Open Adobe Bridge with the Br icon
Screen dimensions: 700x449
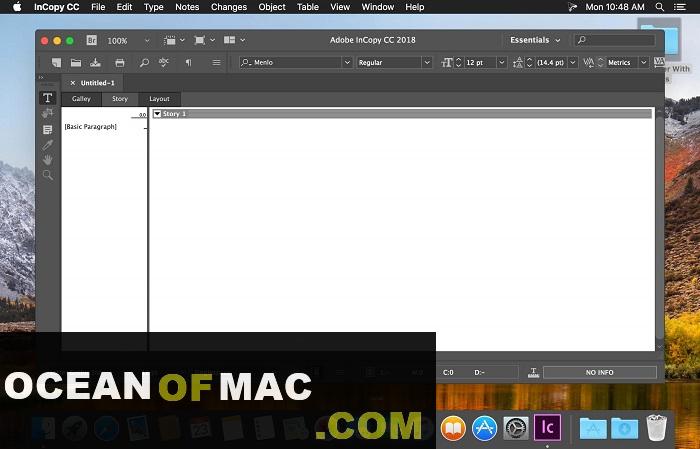(x=92, y=40)
